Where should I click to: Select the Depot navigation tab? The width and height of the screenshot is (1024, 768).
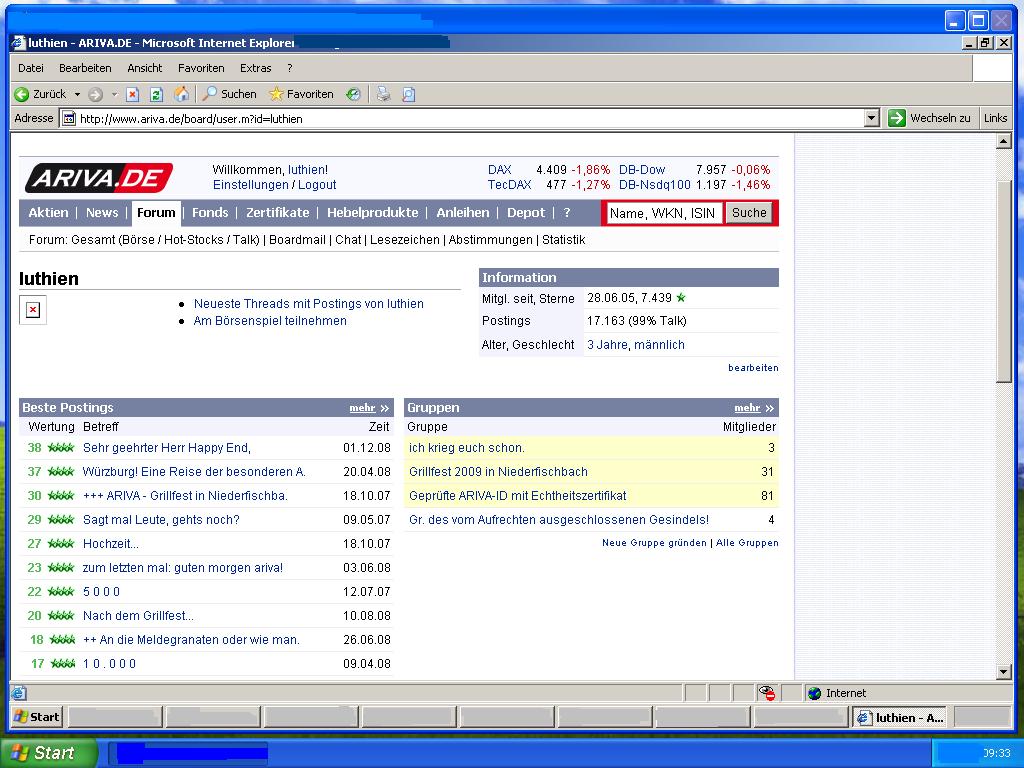[526, 212]
